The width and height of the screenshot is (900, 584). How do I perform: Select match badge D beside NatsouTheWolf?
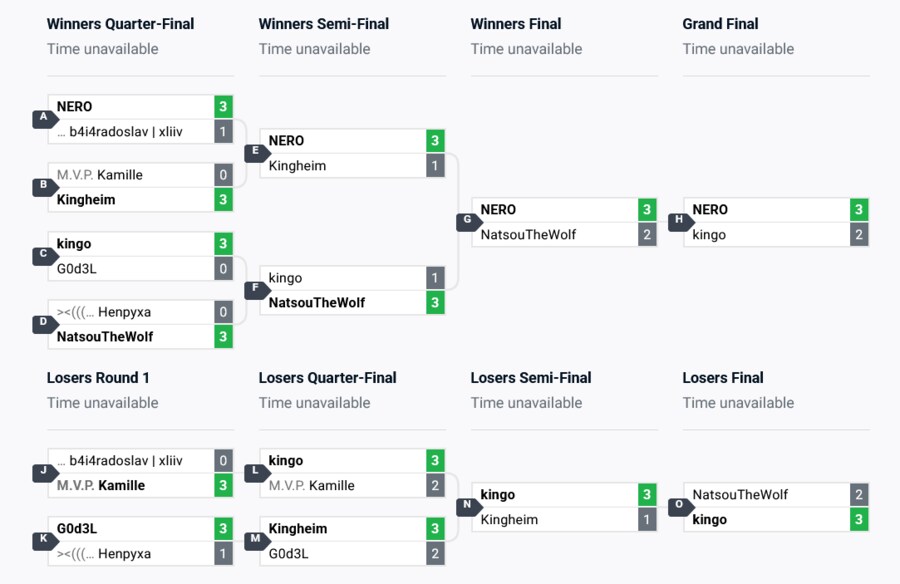(x=42, y=324)
